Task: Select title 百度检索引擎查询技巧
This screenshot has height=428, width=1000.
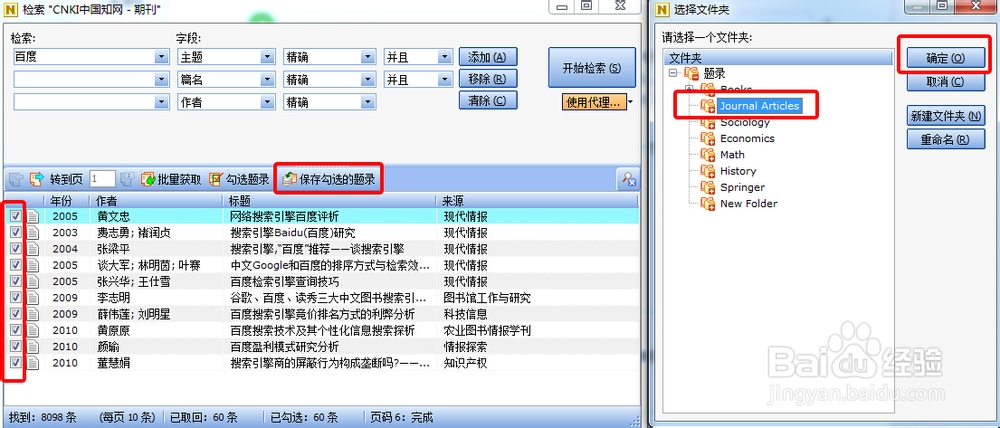Action: click(x=284, y=281)
